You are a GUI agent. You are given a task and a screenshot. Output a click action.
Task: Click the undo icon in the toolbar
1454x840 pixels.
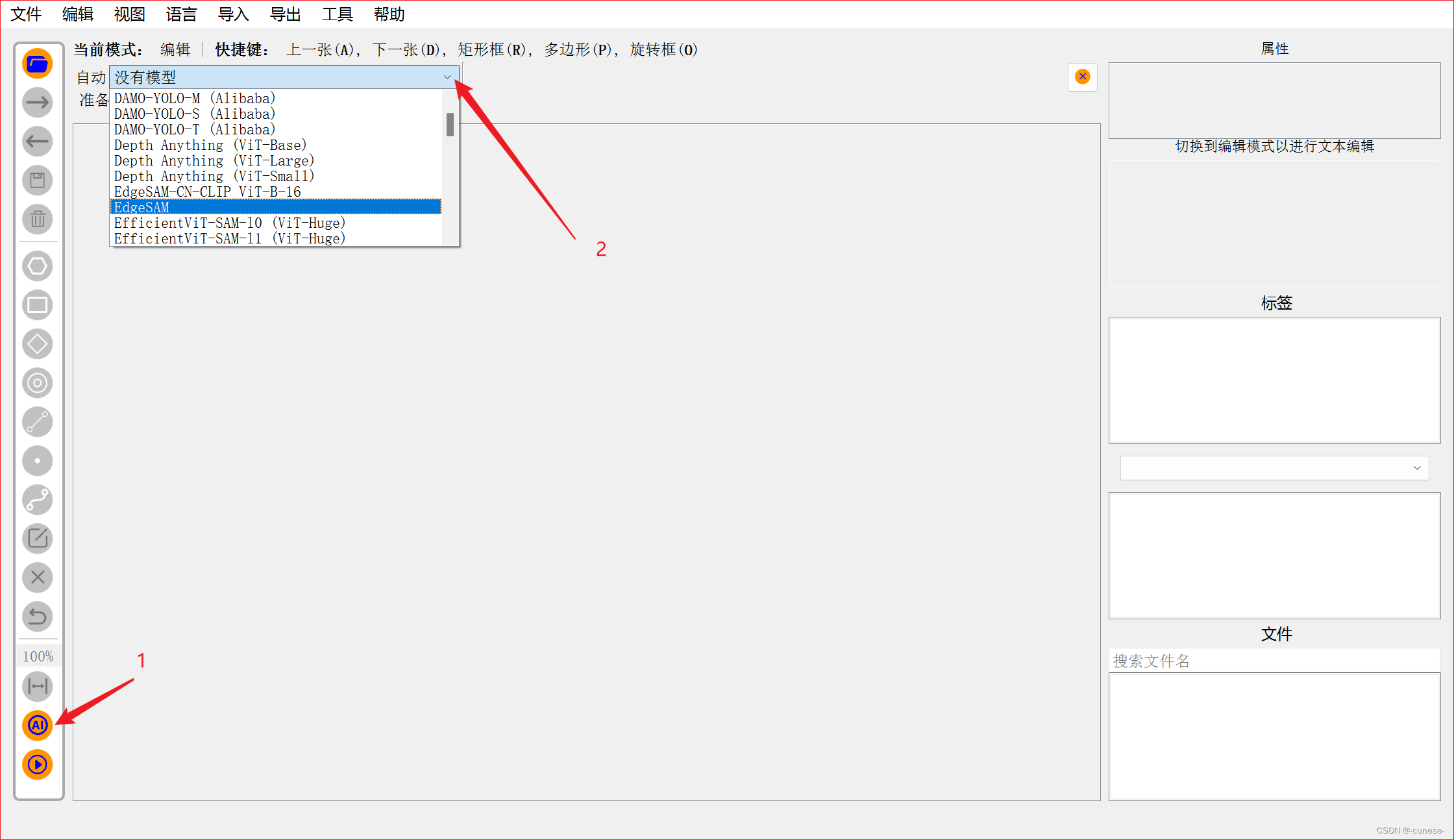37,617
